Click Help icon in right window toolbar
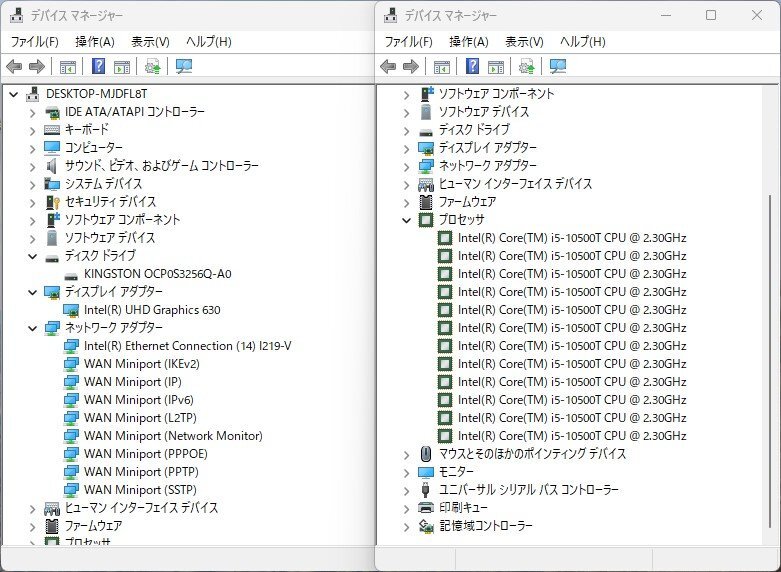781x572 pixels. click(x=473, y=66)
